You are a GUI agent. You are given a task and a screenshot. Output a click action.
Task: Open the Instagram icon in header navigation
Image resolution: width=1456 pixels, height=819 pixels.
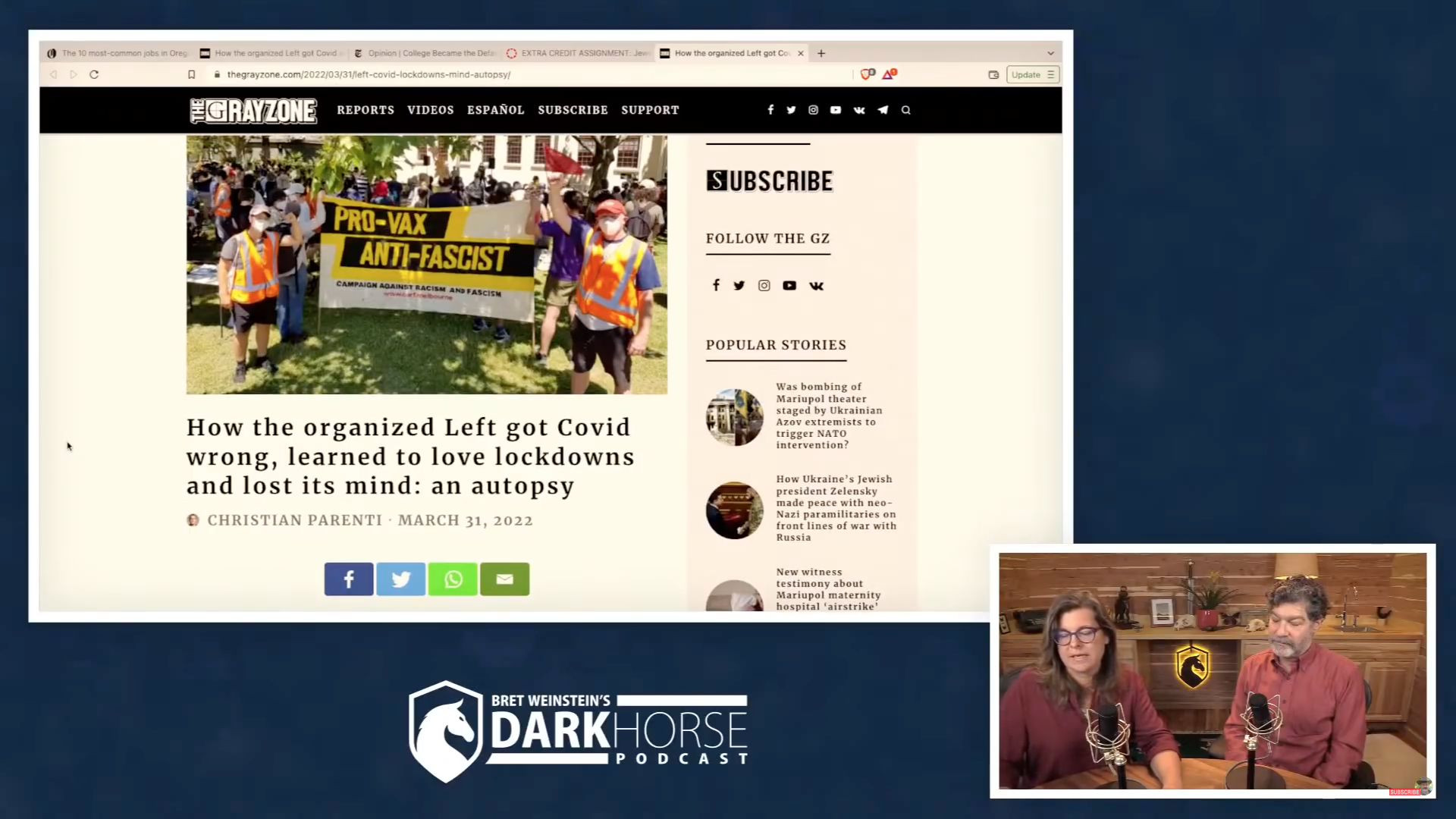pos(813,110)
